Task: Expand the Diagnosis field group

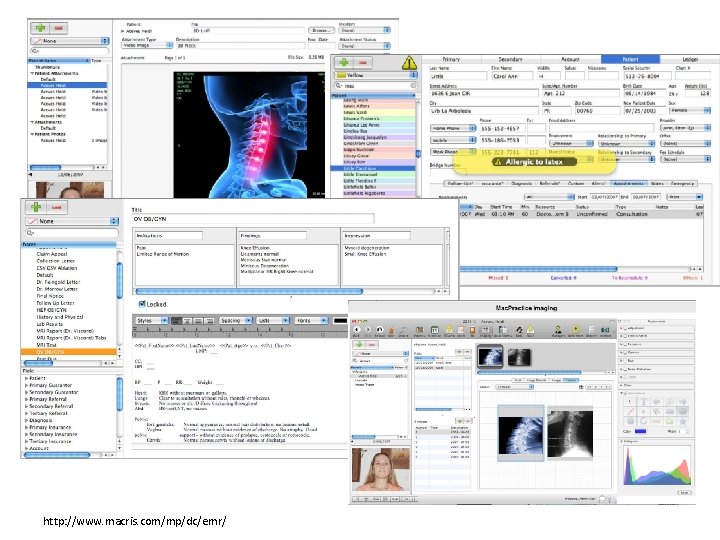Action: click(x=26, y=420)
